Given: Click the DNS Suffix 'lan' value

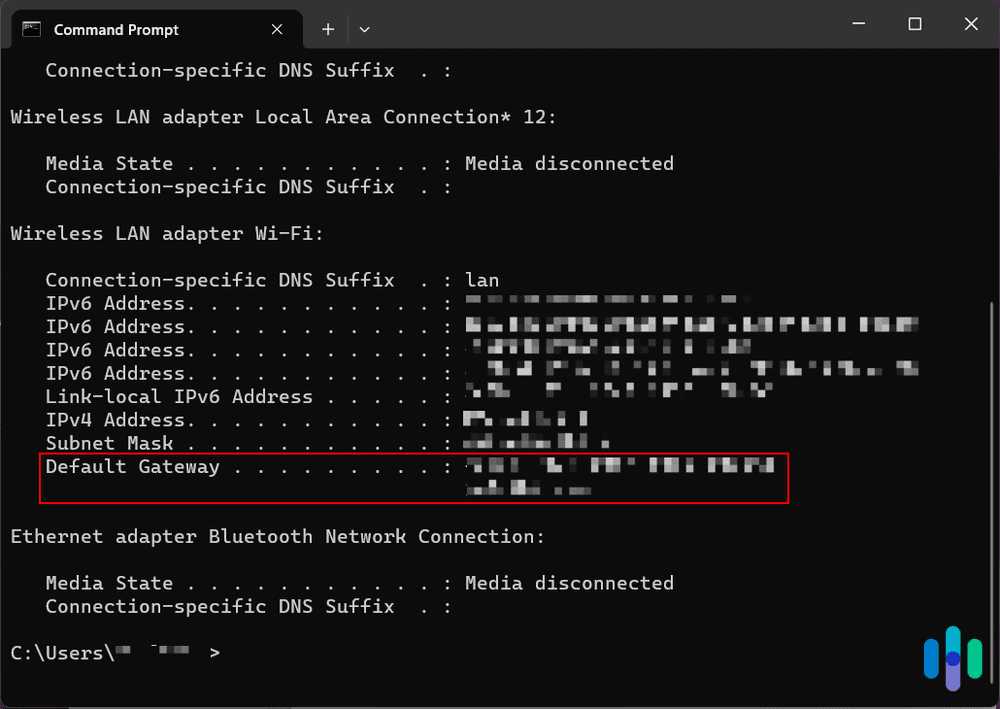Looking at the screenshot, I should click(482, 280).
